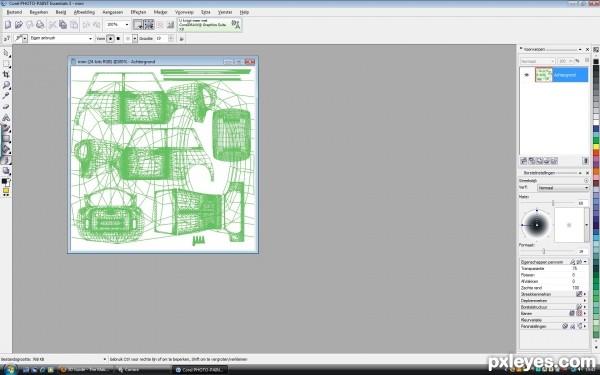Select the Paint brush tool
600x375 pixels.
point(6,160)
